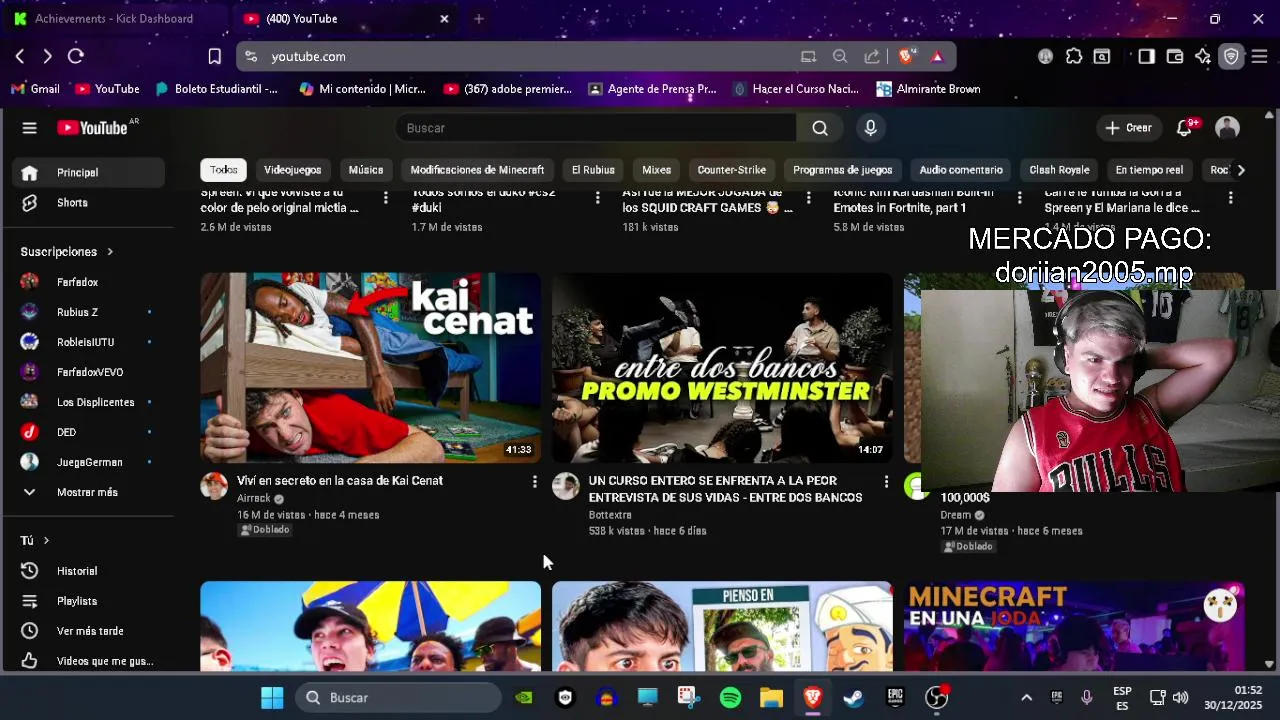Open Airrack channel avatar

coord(214,486)
